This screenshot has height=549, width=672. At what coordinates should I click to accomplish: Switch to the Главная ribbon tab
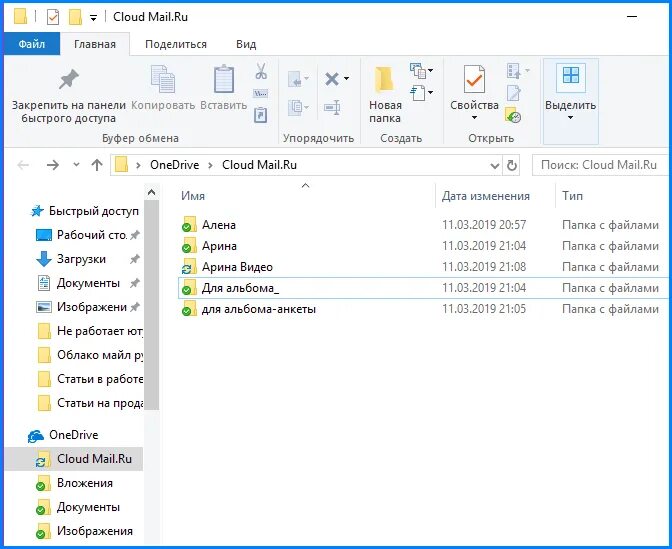(95, 45)
